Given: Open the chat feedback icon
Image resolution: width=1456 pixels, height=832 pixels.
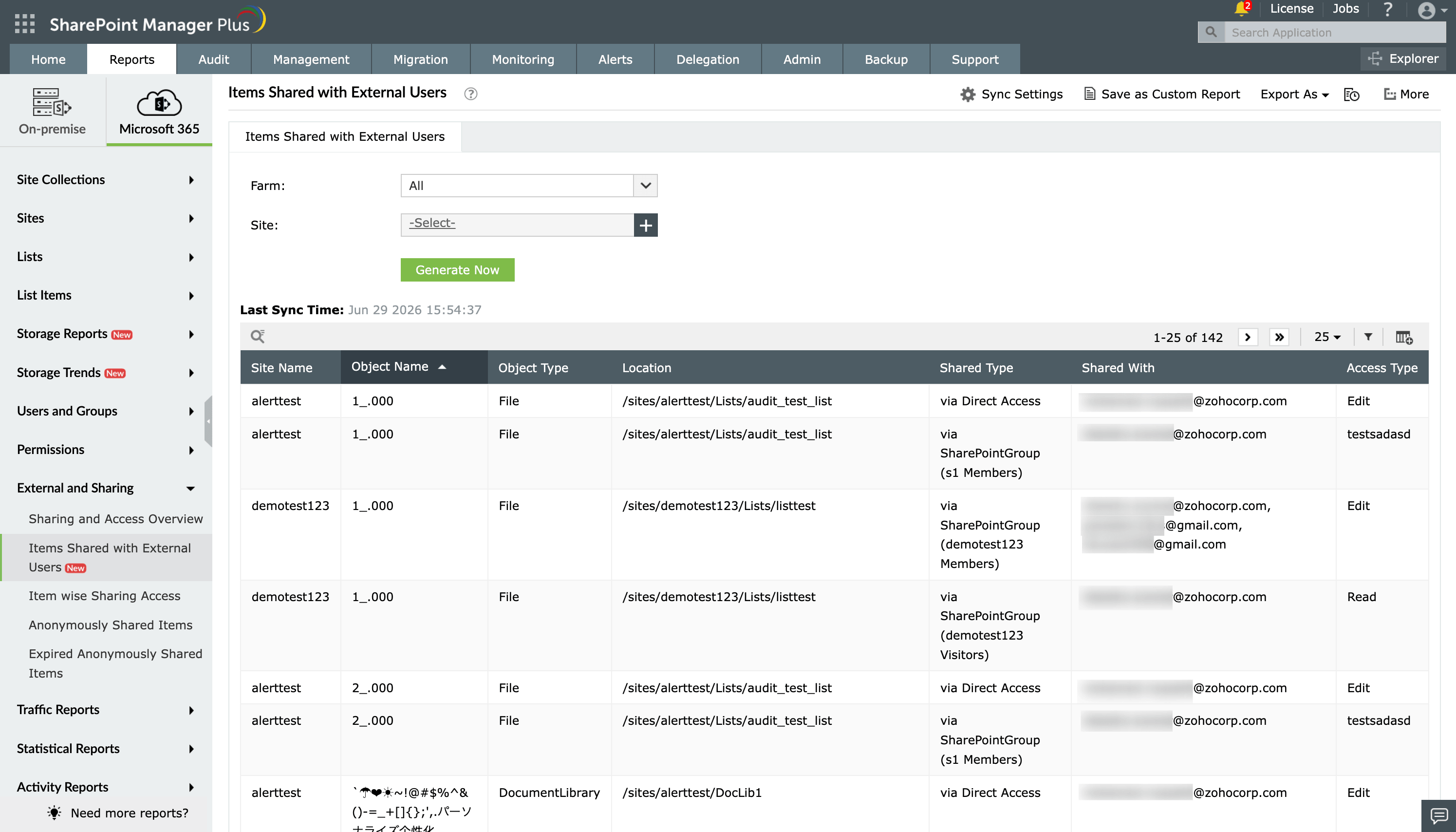Looking at the screenshot, I should click(1438, 815).
